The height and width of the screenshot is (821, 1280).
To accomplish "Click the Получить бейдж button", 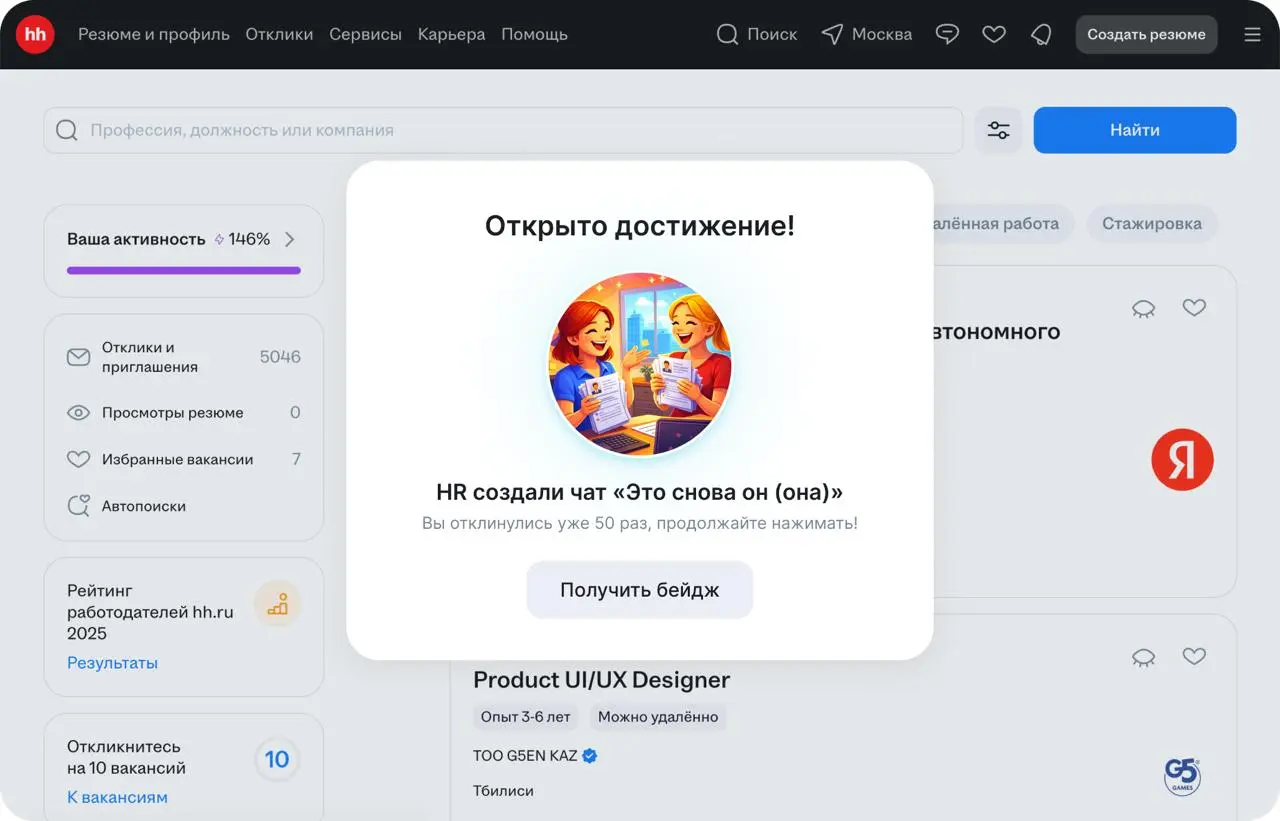I will pyautogui.click(x=640, y=590).
